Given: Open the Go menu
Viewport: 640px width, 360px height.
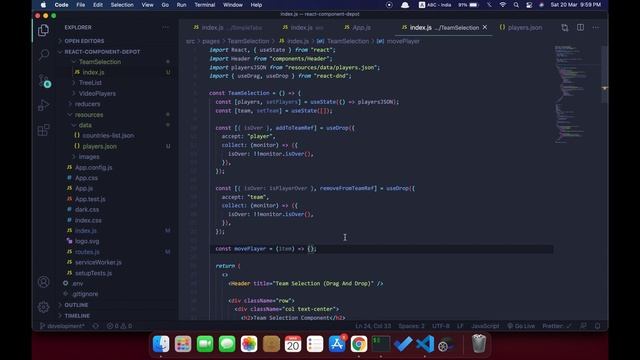Looking at the screenshot, I should (x=165, y=5).
